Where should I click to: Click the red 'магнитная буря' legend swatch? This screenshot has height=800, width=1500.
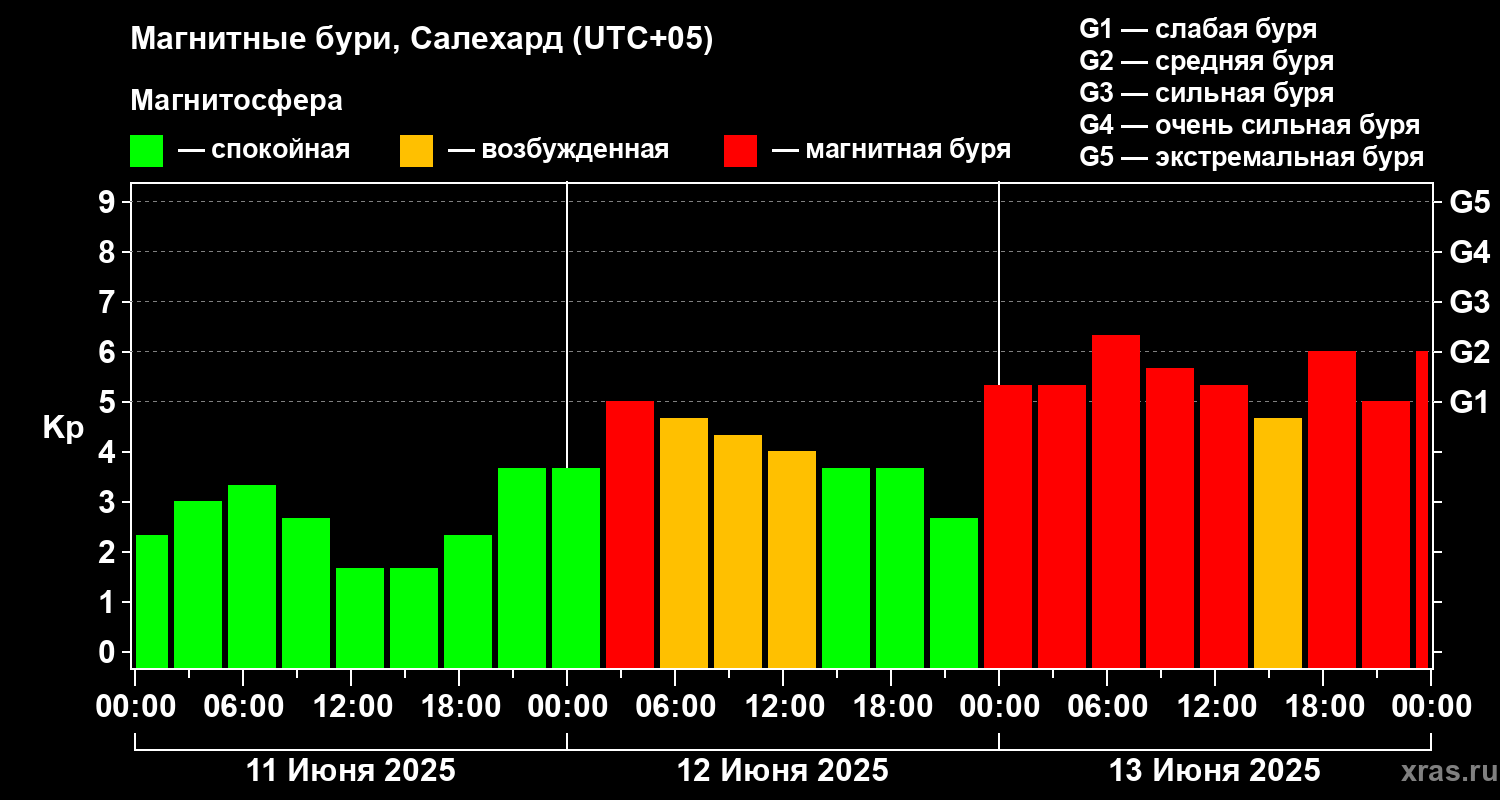click(x=741, y=151)
